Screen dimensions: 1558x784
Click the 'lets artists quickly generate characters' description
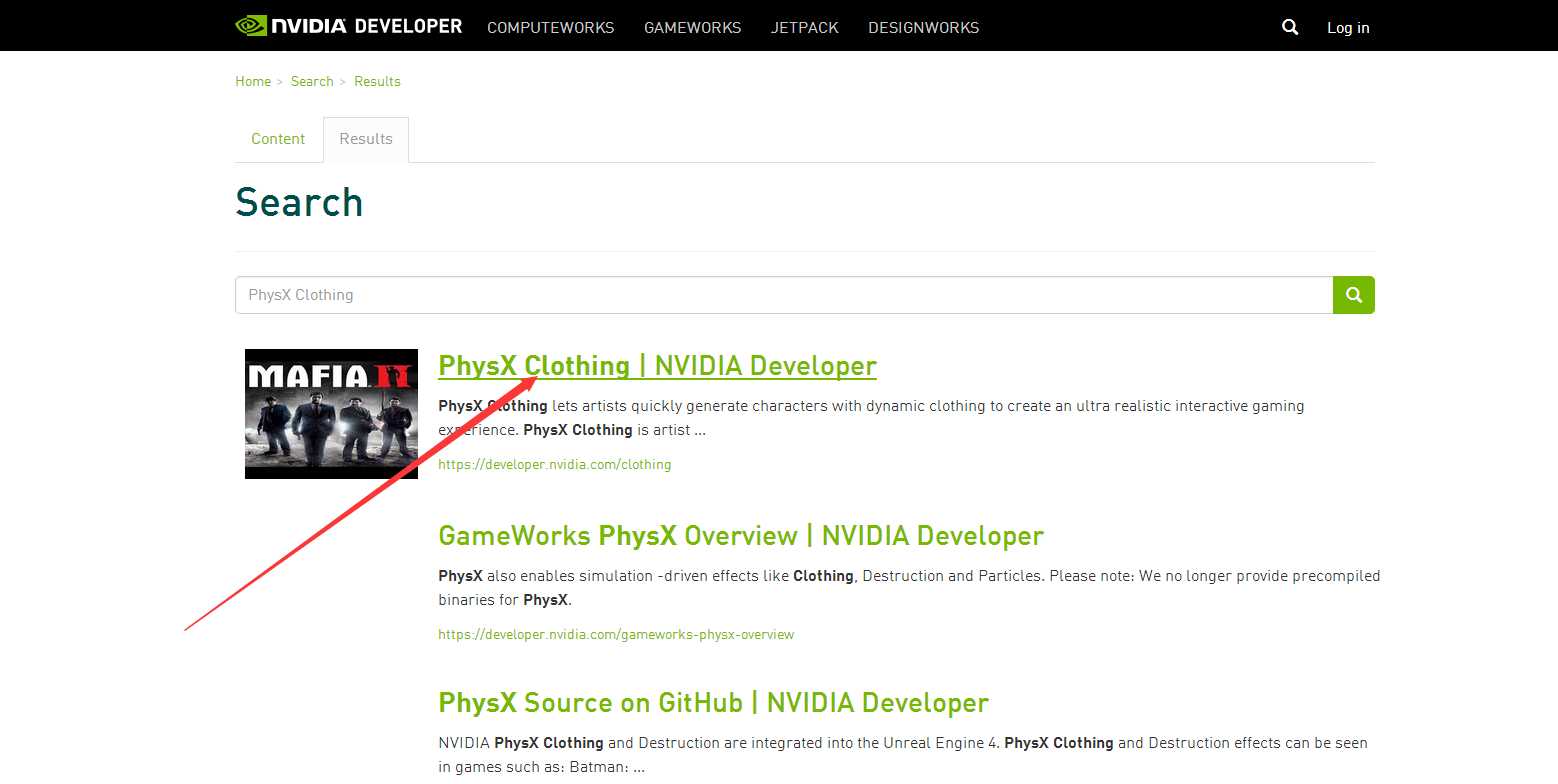(x=871, y=418)
